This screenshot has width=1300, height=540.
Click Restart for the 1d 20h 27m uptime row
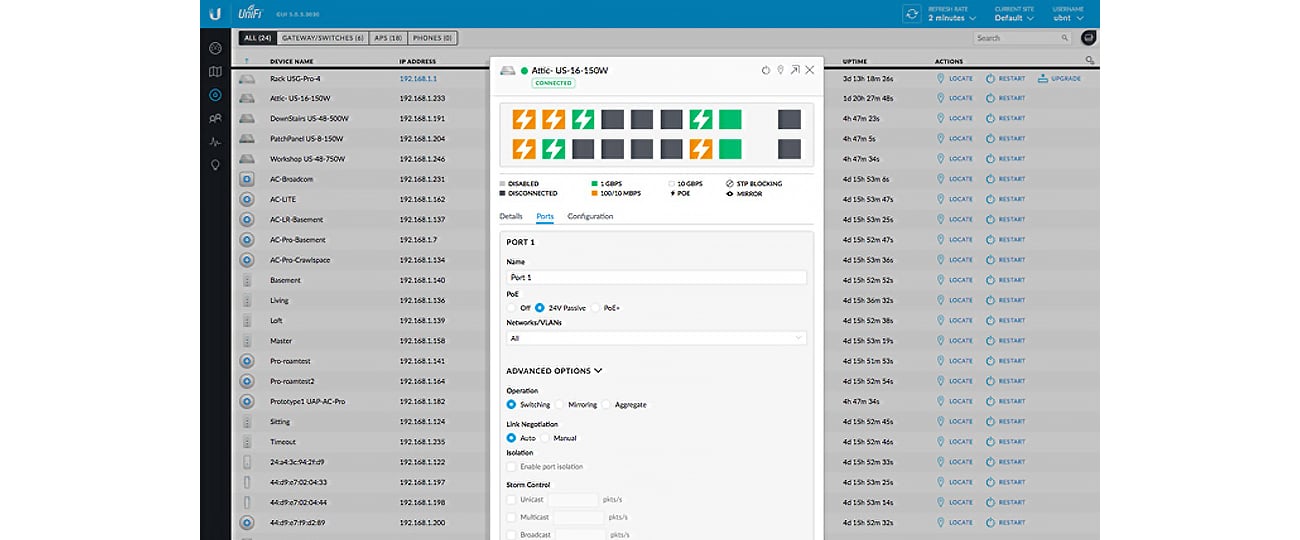click(1006, 98)
